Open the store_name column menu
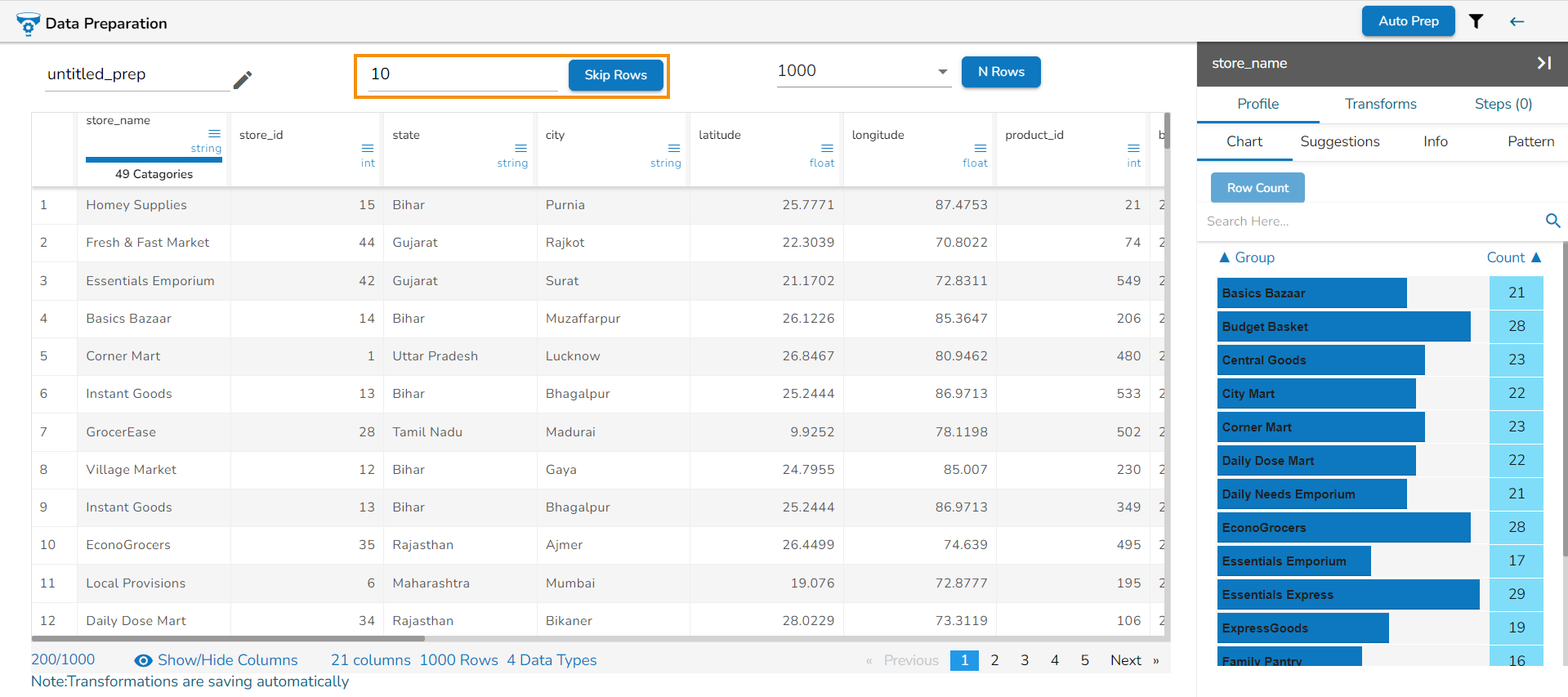The width and height of the screenshot is (1568, 697). [214, 133]
